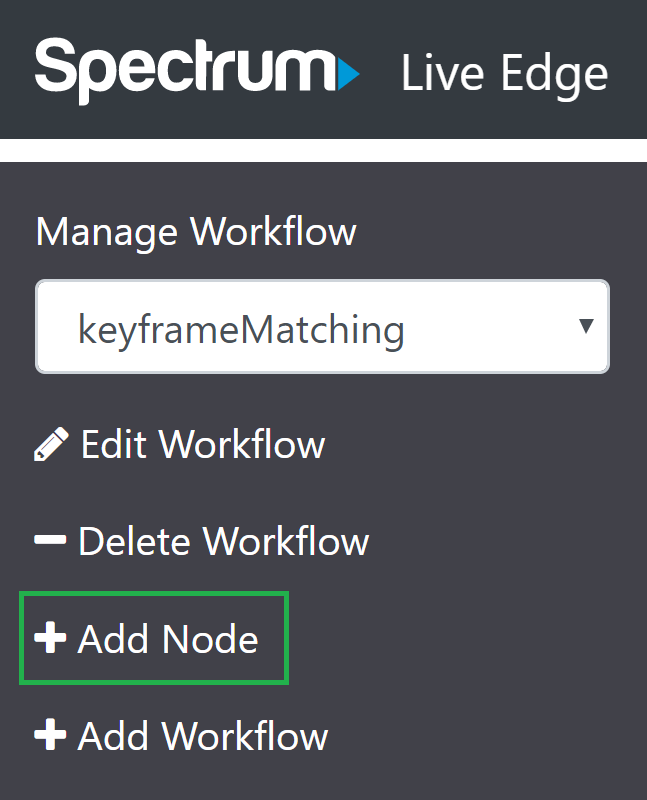Click the word Workflow in Add Workflow

point(245,736)
